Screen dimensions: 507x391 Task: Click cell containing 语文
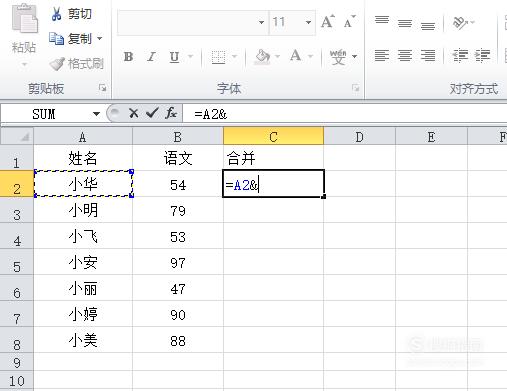click(178, 158)
